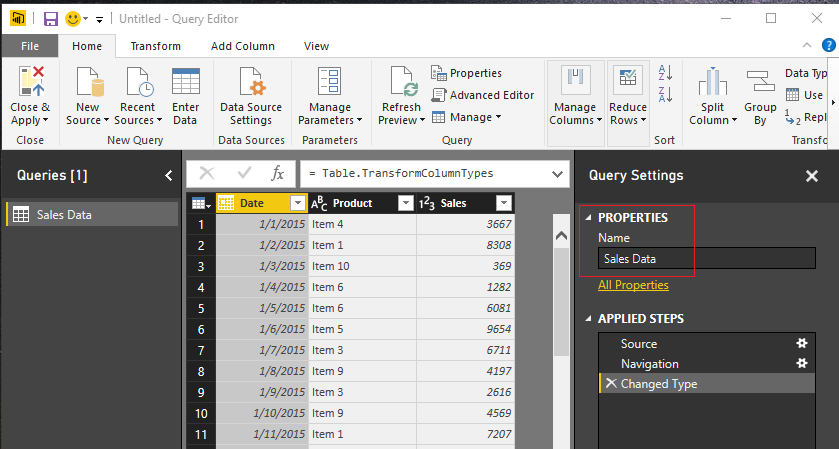Sort descending Z to A

point(665,95)
